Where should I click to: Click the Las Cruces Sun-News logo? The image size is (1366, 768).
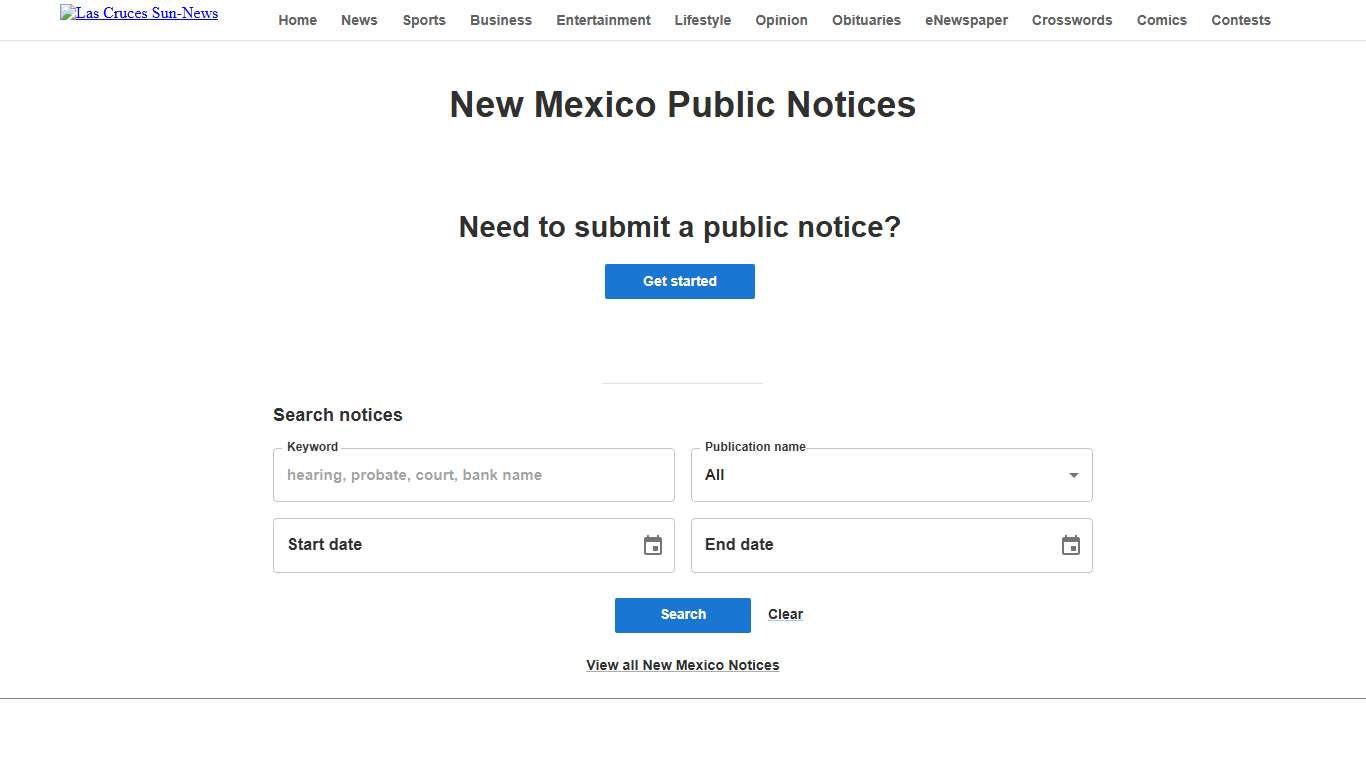click(139, 13)
